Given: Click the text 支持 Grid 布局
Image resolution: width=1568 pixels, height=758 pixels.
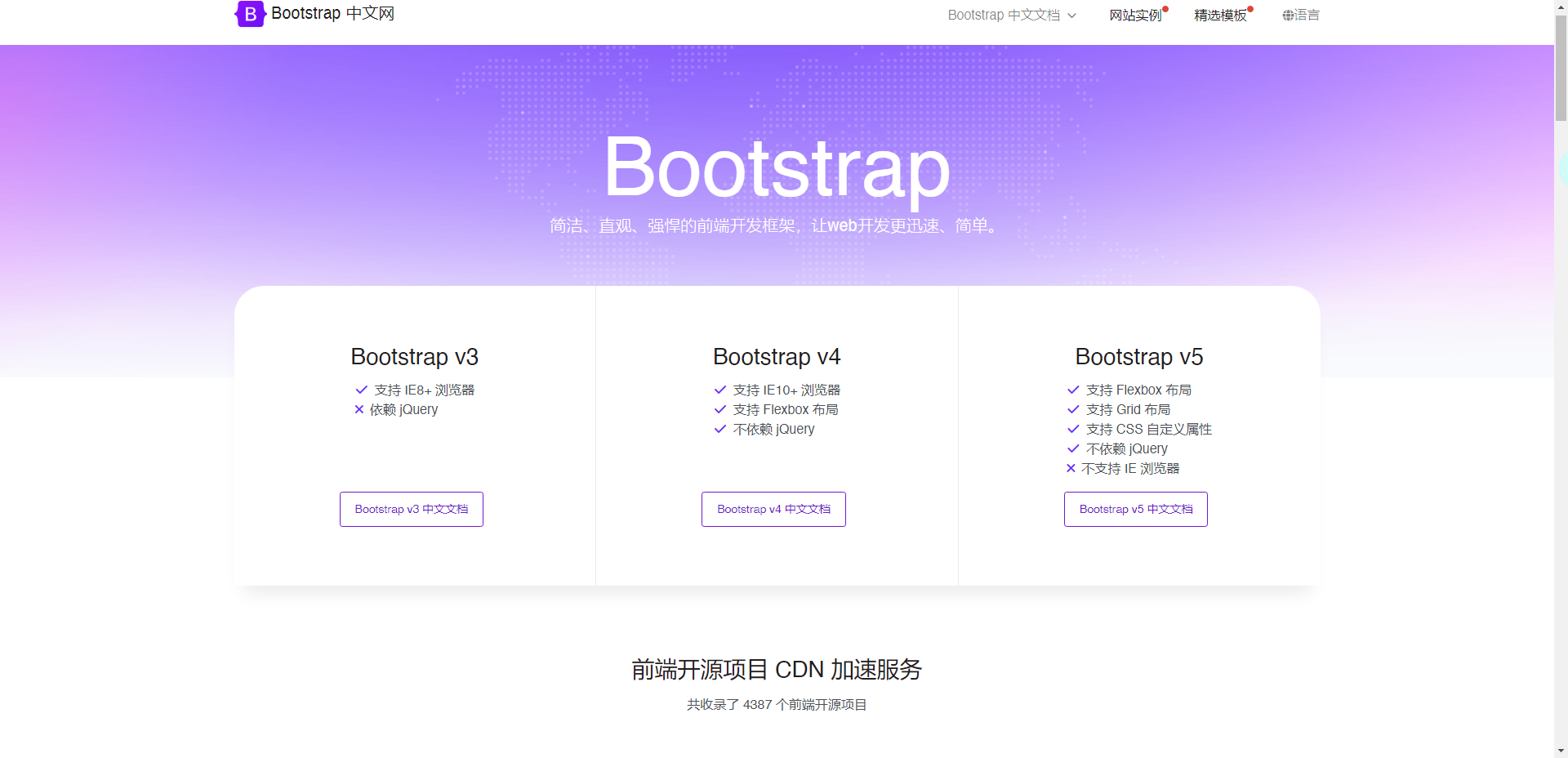Looking at the screenshot, I should tap(1128, 409).
